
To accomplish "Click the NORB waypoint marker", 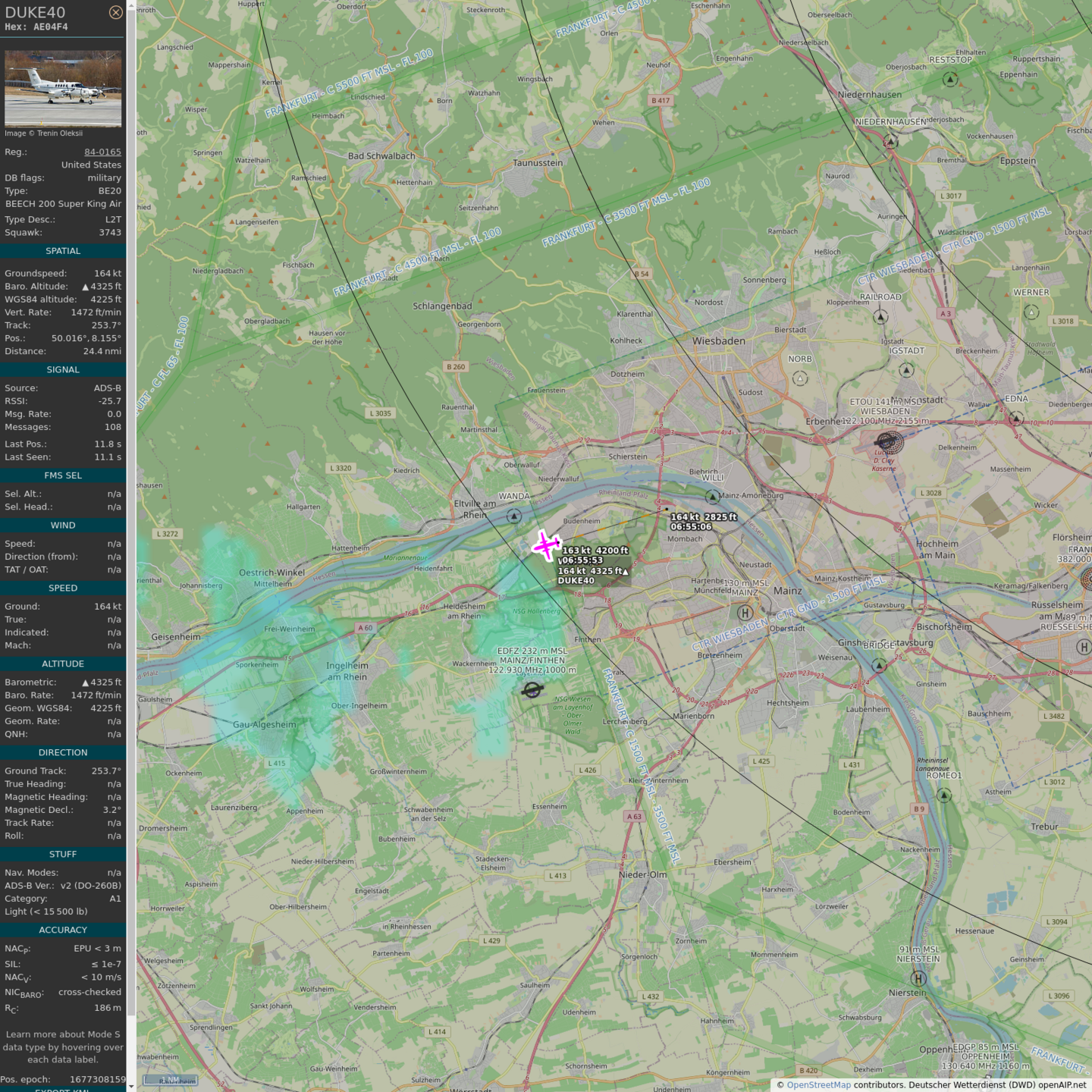I will coord(800,378).
